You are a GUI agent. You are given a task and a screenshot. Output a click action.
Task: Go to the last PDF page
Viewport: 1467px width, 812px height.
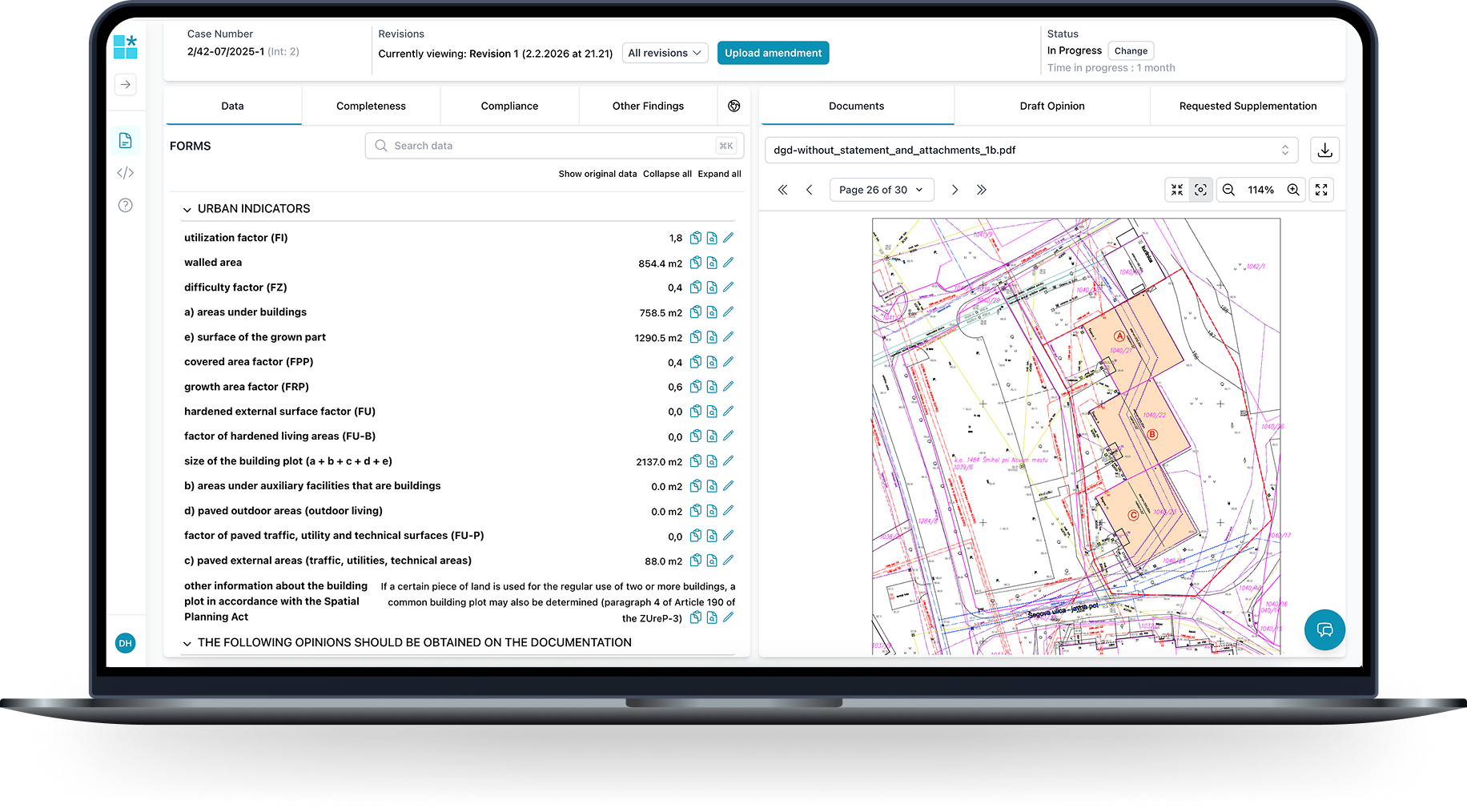click(981, 190)
